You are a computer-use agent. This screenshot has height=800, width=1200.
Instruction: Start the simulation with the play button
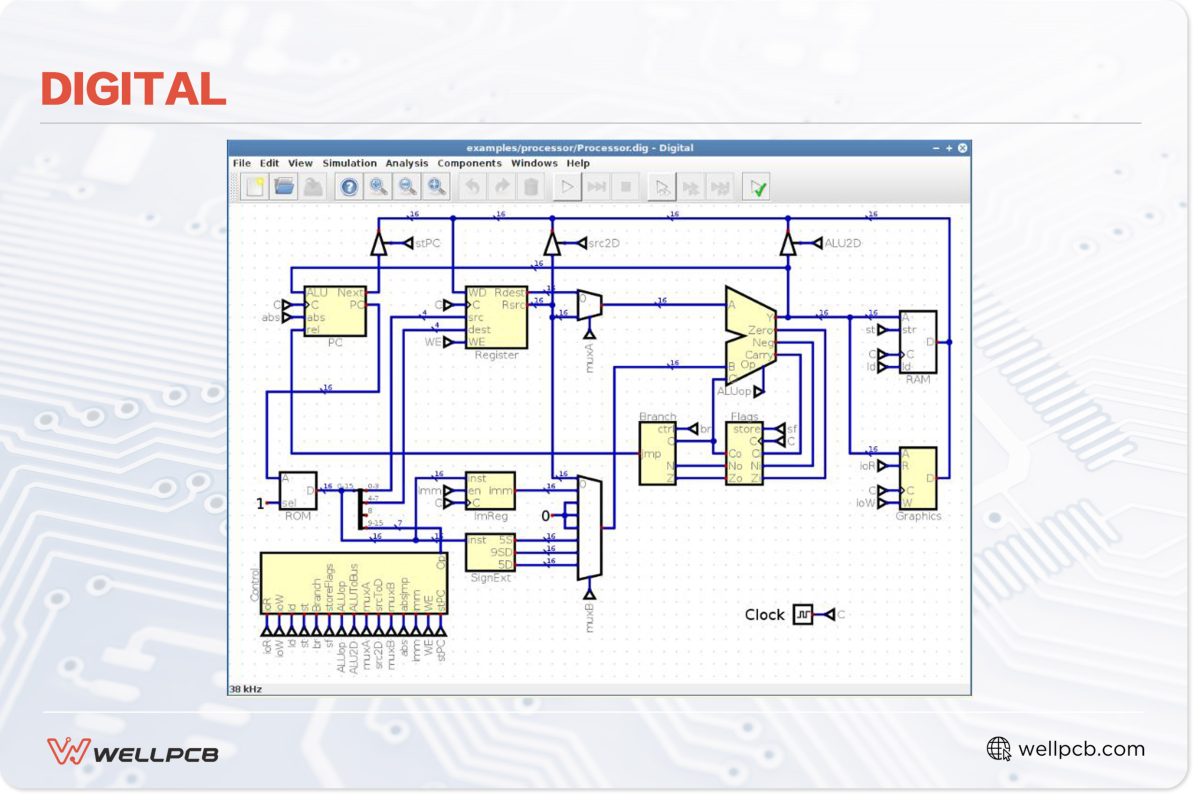click(567, 186)
